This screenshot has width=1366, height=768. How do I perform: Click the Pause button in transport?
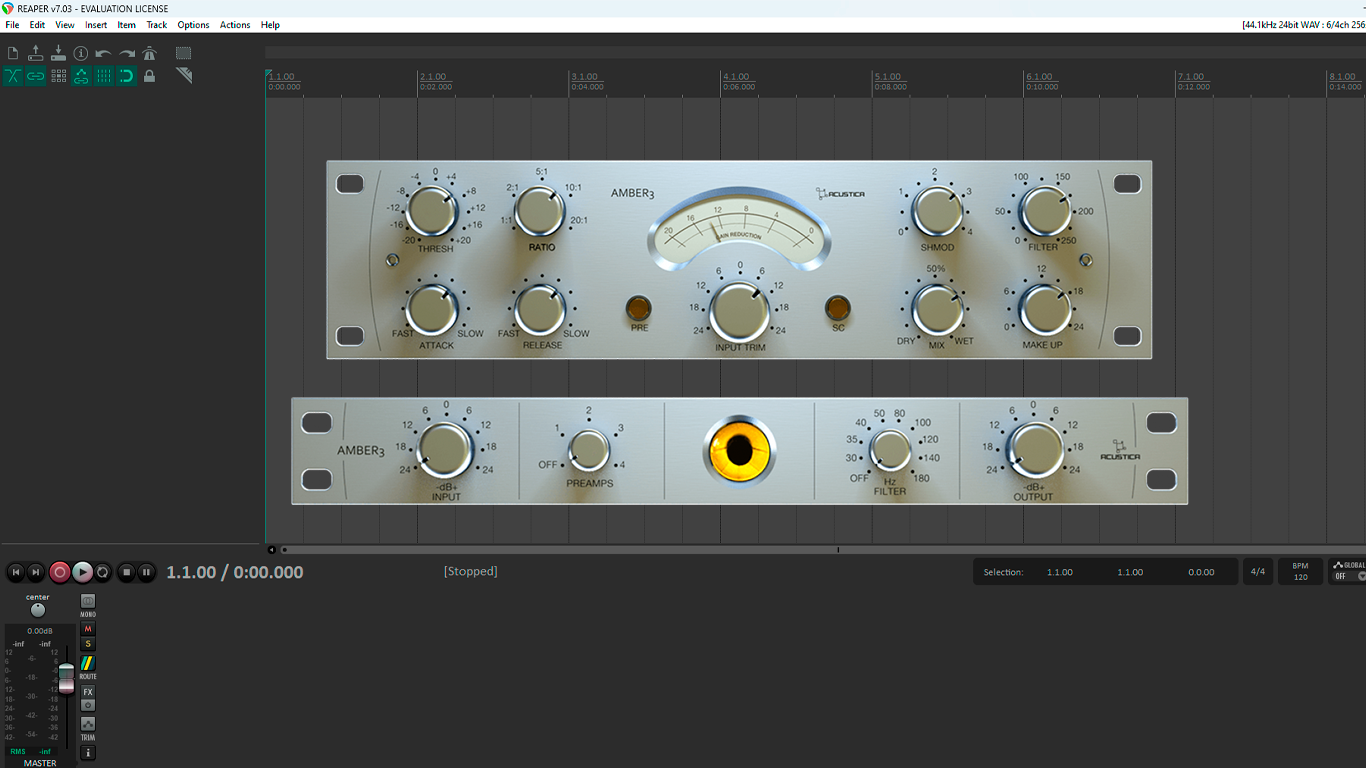[x=146, y=572]
